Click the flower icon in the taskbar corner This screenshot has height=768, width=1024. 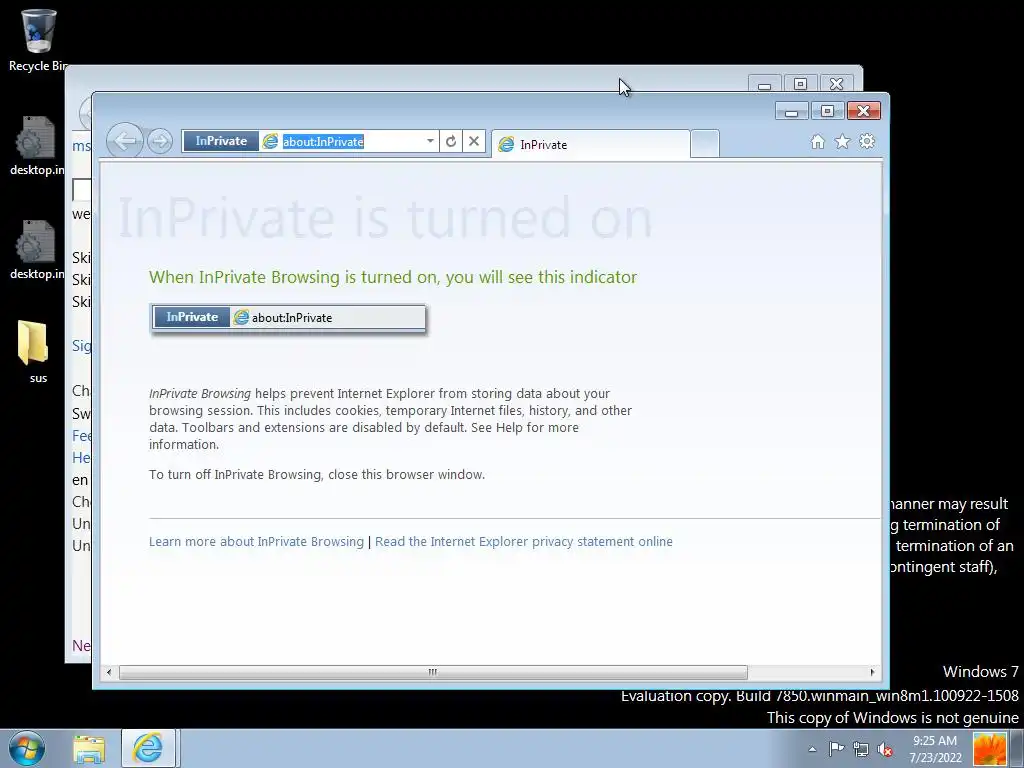tap(990, 749)
